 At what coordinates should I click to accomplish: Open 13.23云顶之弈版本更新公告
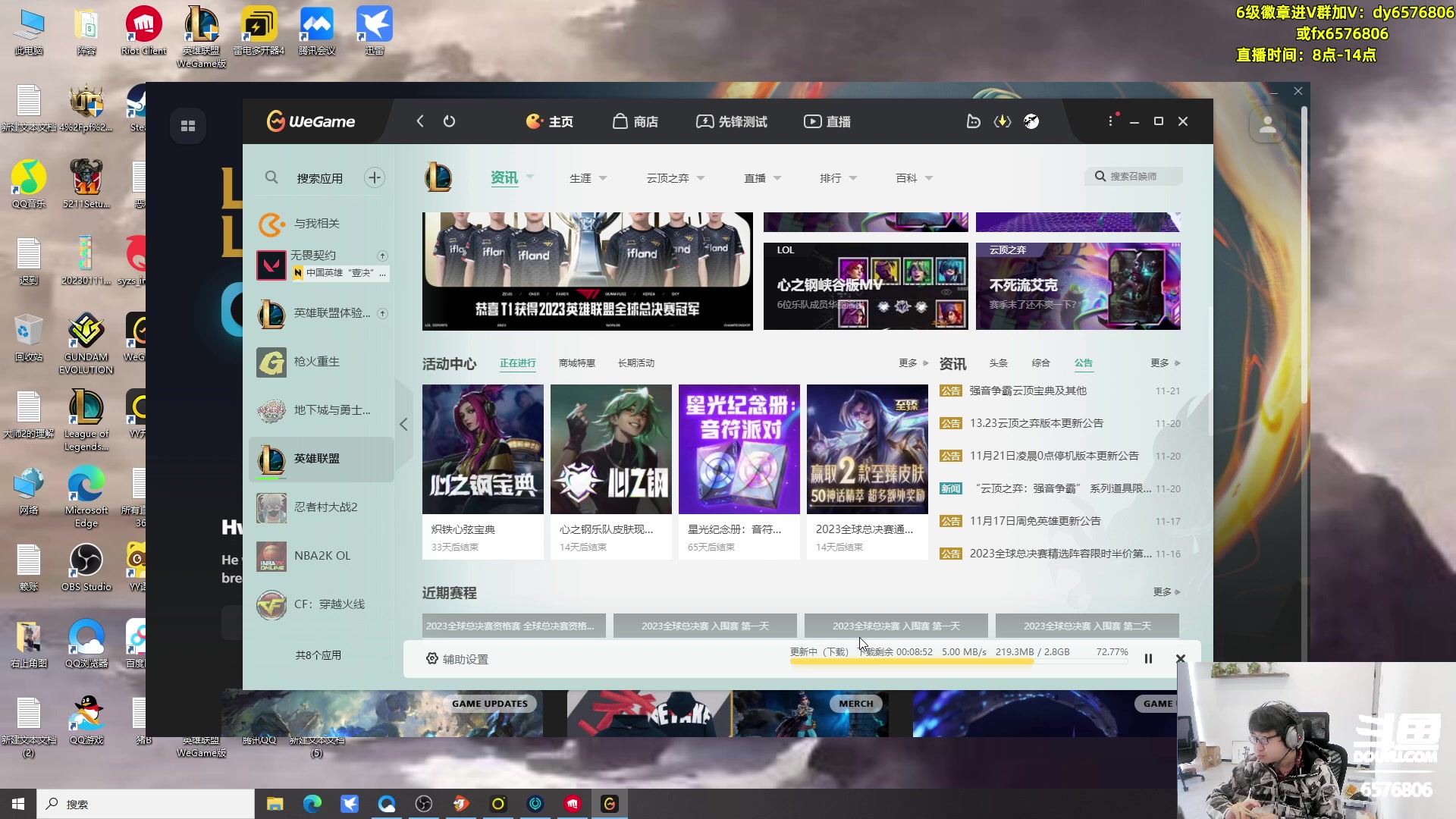1036,424
